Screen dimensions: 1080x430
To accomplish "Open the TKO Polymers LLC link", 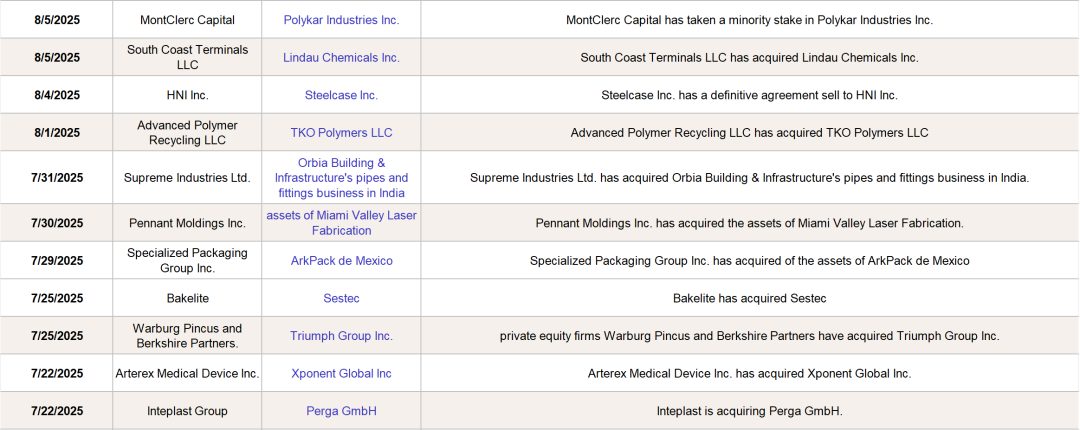I will (341, 133).
